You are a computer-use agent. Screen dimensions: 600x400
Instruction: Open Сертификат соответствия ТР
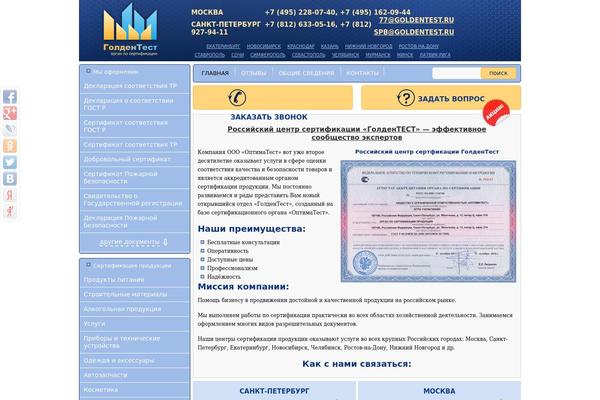coord(134,145)
